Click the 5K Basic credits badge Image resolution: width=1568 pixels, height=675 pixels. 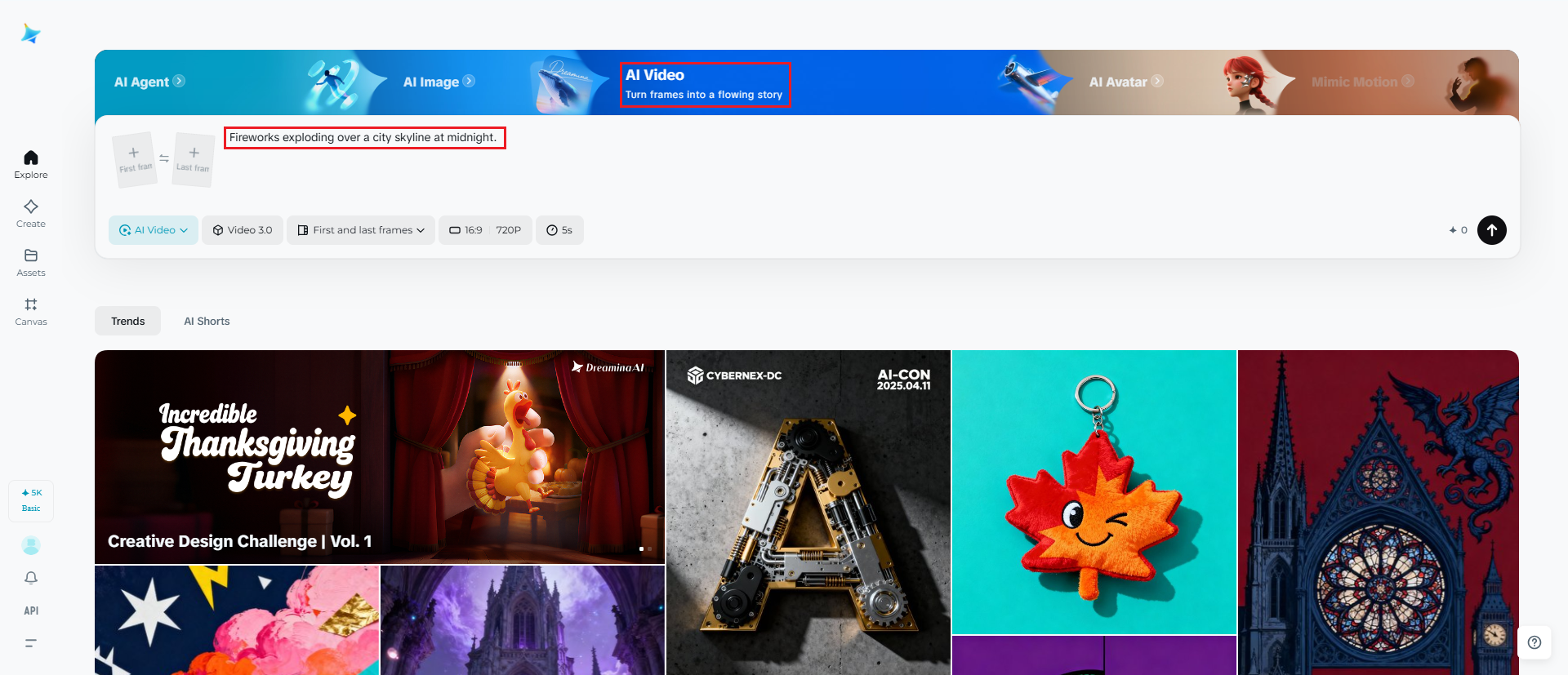[31, 500]
